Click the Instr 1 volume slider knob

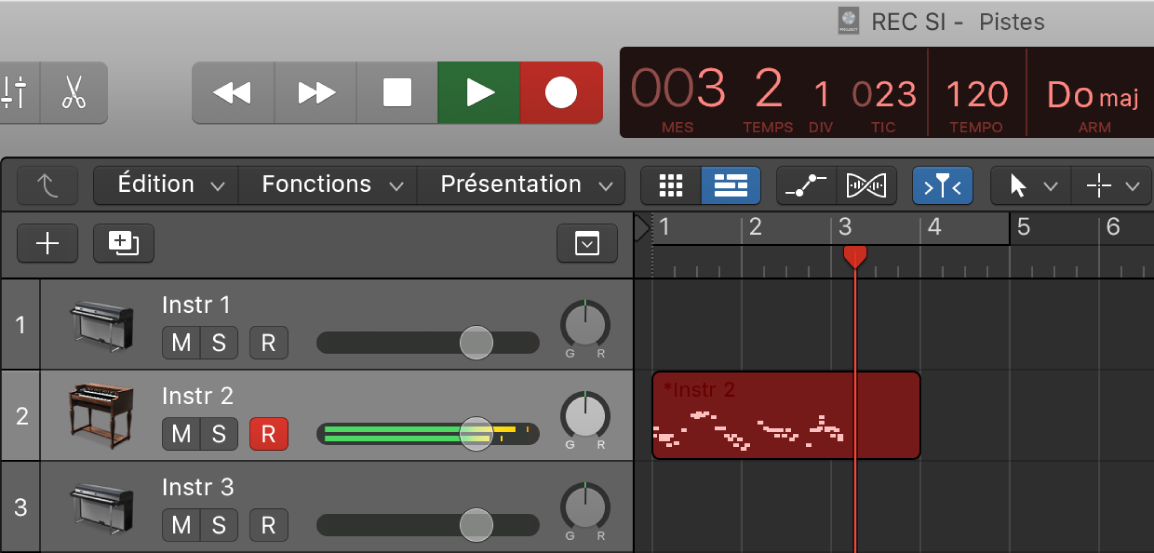(476, 343)
